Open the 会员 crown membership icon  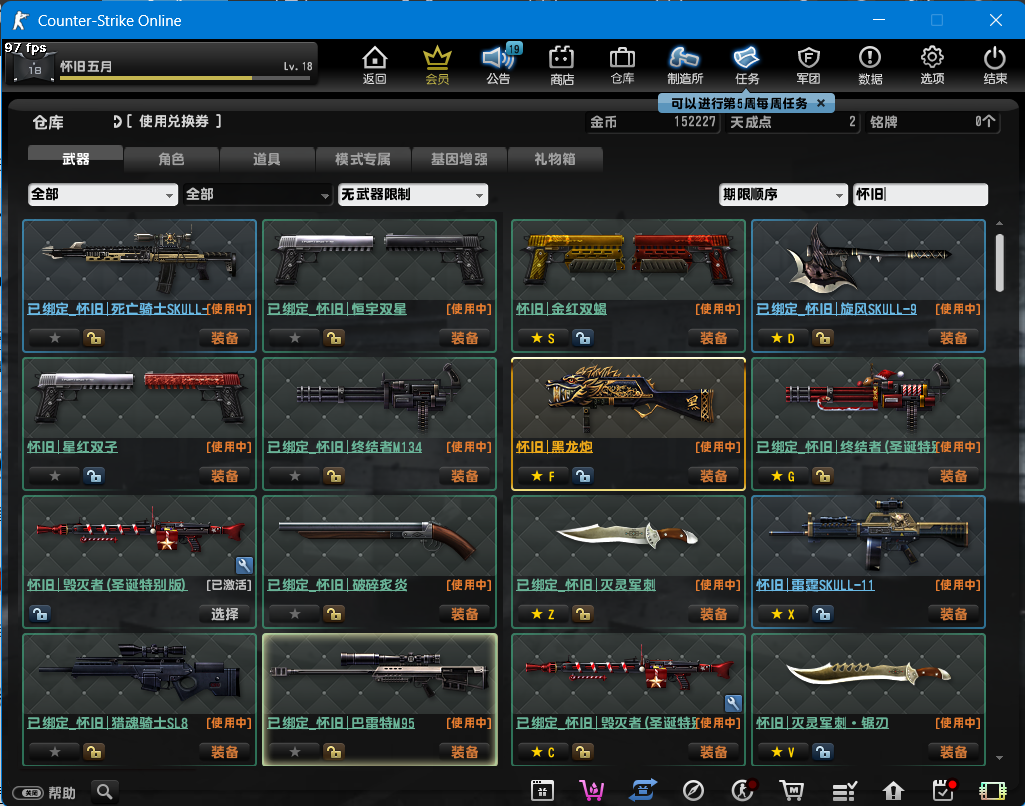437,65
